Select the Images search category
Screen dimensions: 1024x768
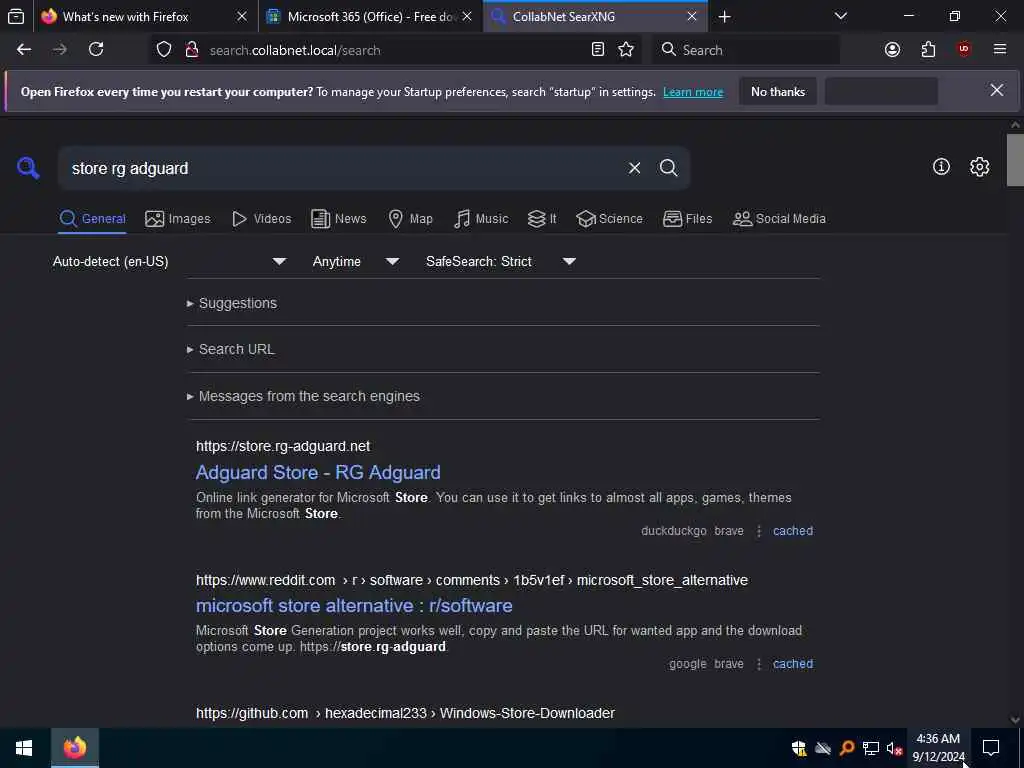click(x=178, y=219)
